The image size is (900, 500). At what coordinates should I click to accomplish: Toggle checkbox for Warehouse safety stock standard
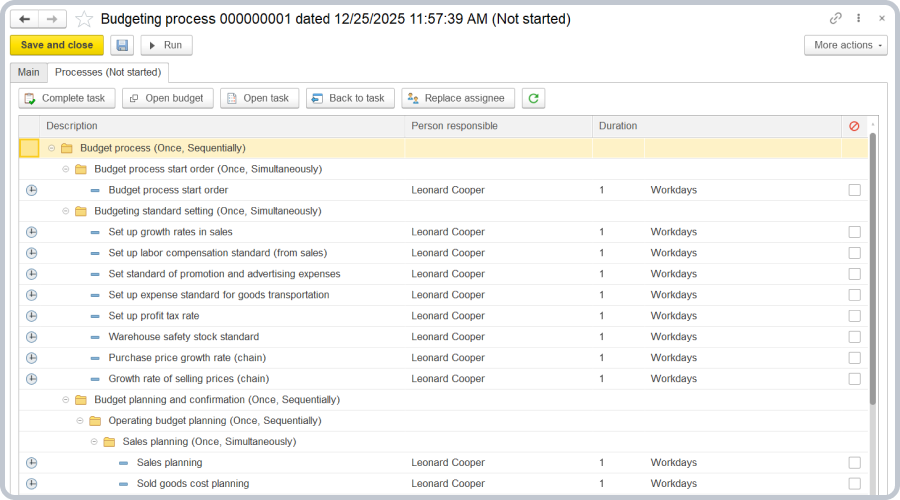click(x=854, y=337)
